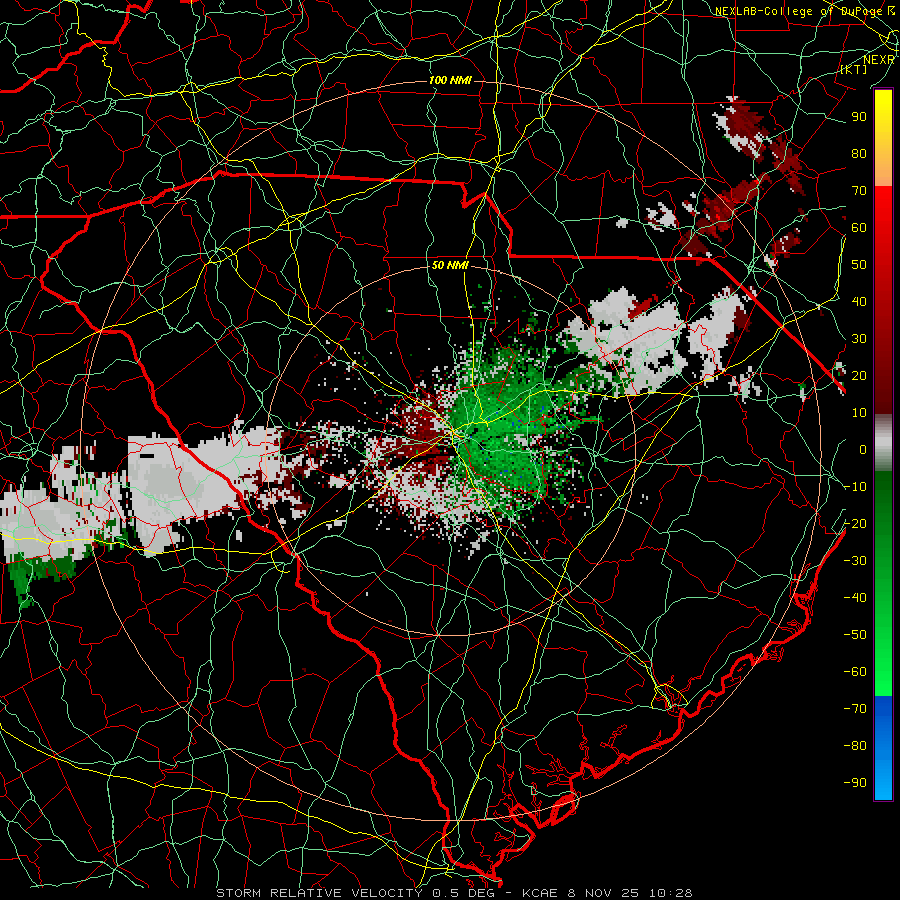The width and height of the screenshot is (900, 900).
Task: Click the -90 value on the velocity scale
Action: coord(855,783)
